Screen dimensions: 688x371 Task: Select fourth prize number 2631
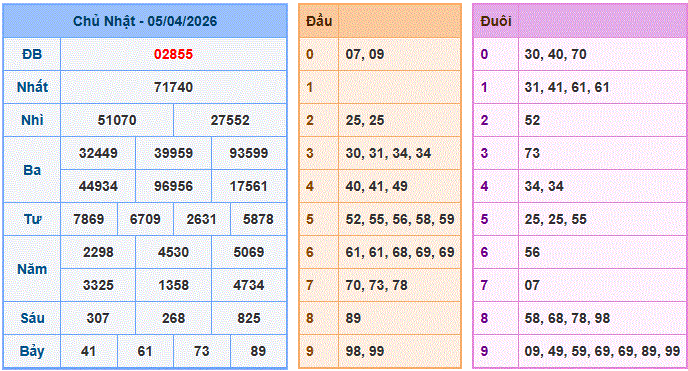click(x=201, y=219)
